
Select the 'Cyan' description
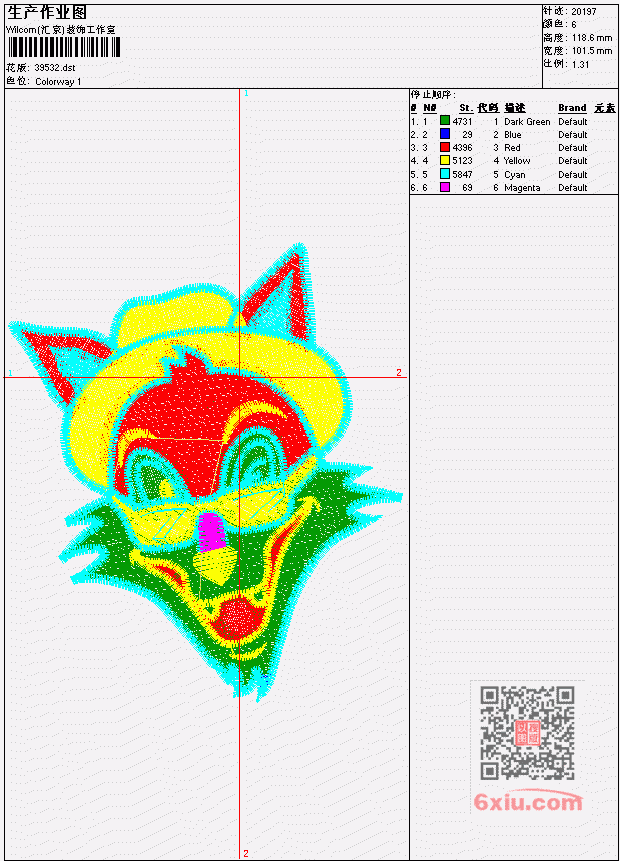click(515, 175)
